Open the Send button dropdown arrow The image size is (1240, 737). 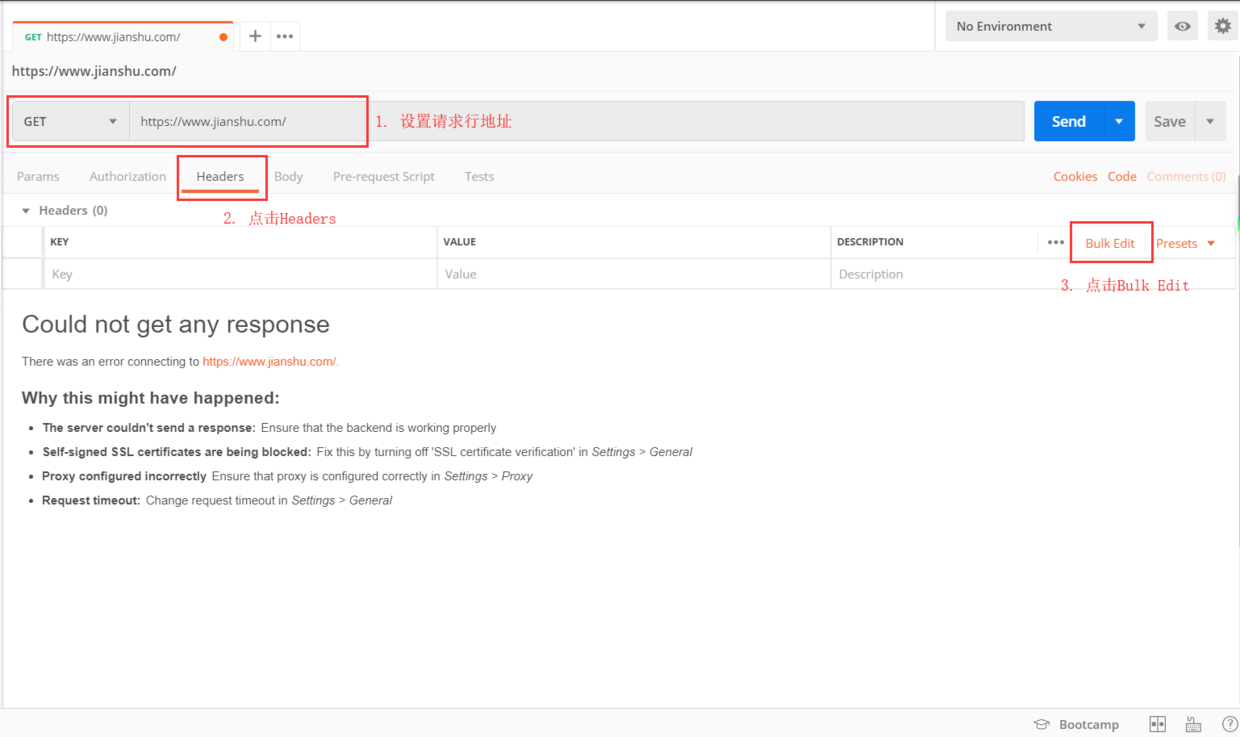[x=1119, y=121]
